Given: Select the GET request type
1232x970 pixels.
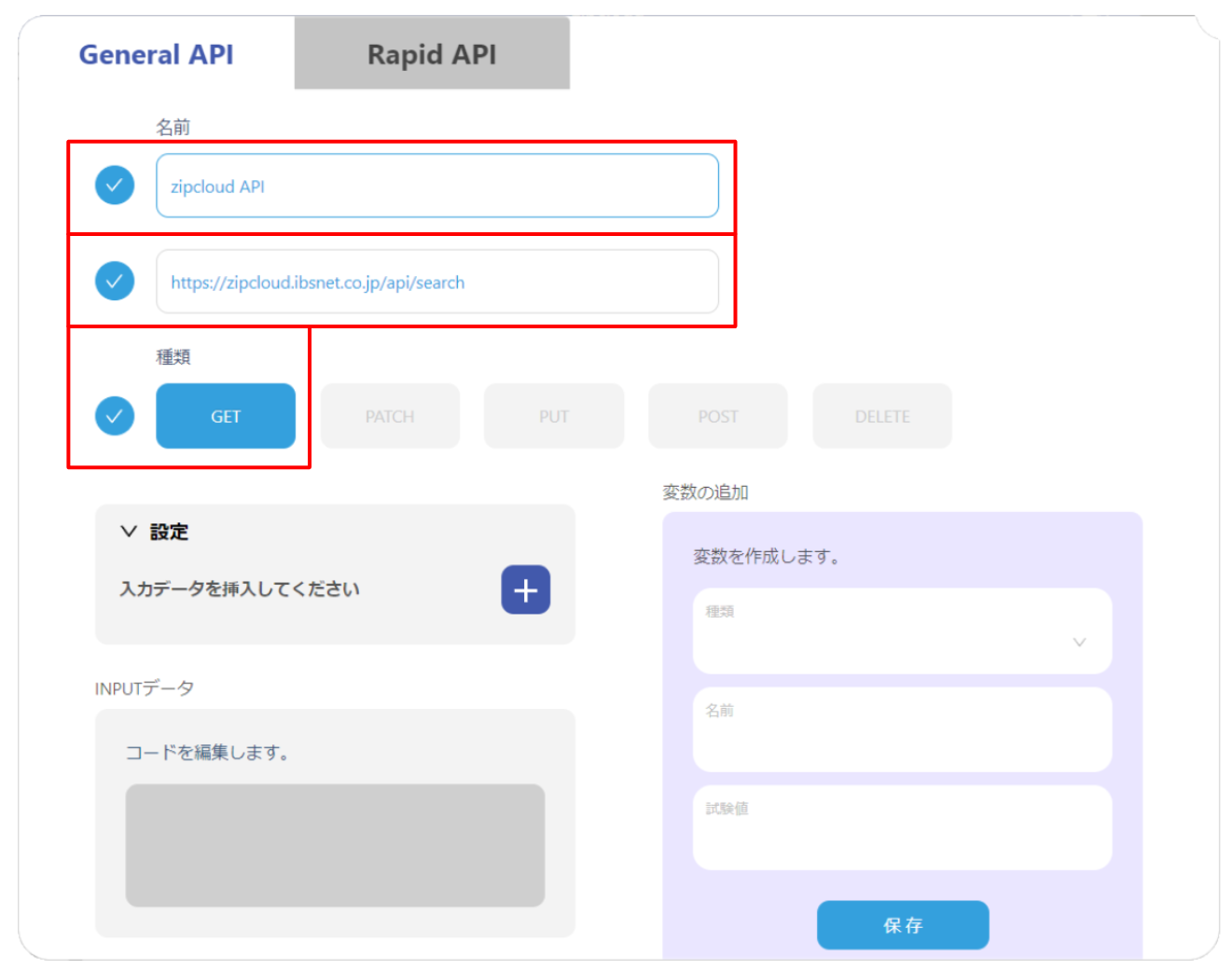Looking at the screenshot, I should (226, 416).
